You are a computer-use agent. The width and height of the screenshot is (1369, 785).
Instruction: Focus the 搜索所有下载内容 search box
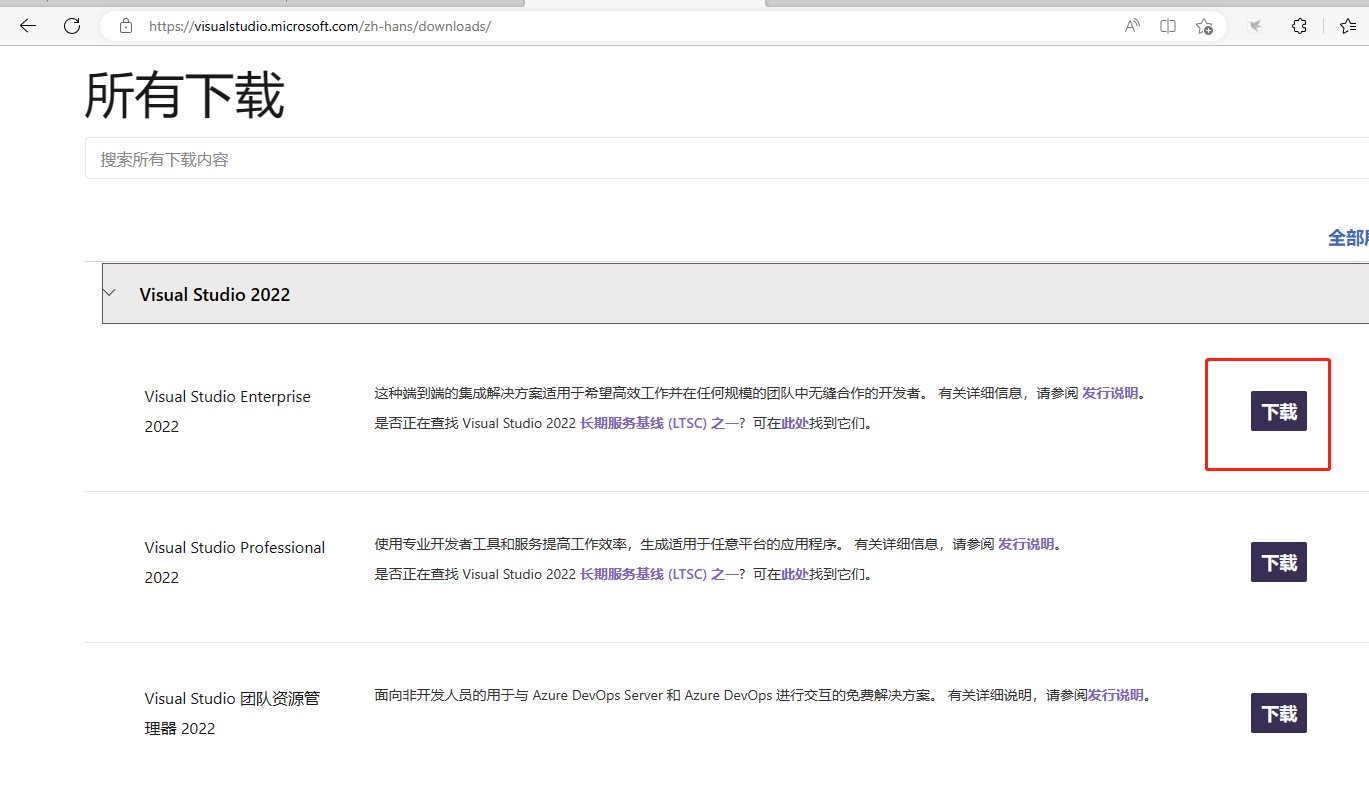point(727,159)
